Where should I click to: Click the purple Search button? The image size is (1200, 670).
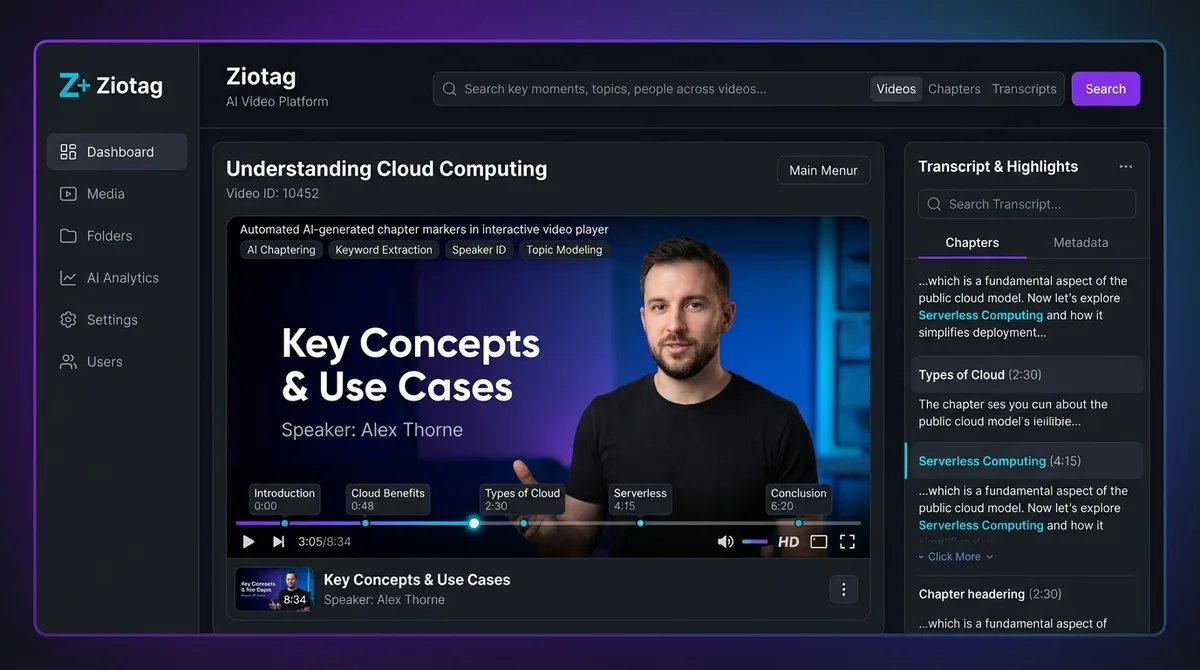tap(1105, 89)
